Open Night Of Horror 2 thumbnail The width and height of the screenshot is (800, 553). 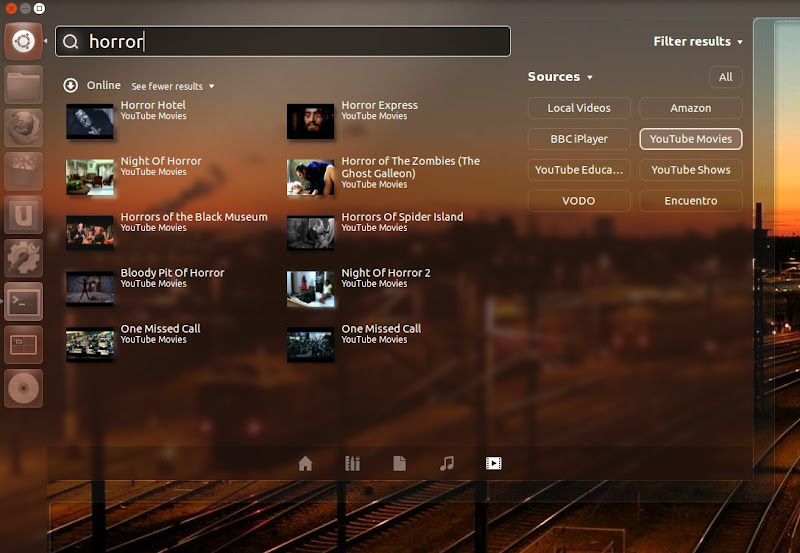[x=310, y=289]
